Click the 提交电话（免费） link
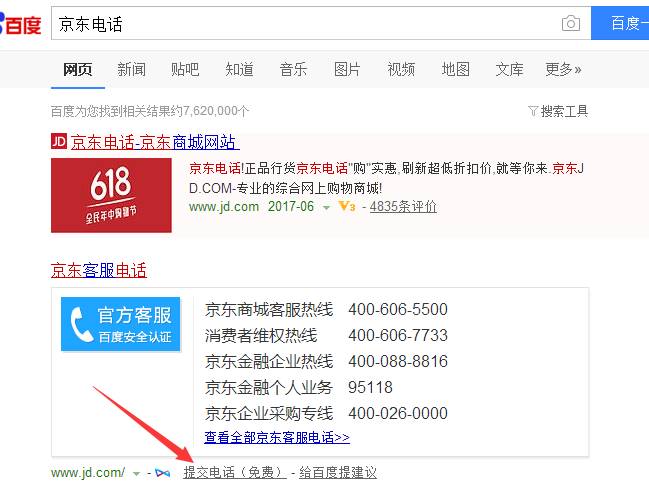Screen dimensions: 649x493 [x=235, y=472]
